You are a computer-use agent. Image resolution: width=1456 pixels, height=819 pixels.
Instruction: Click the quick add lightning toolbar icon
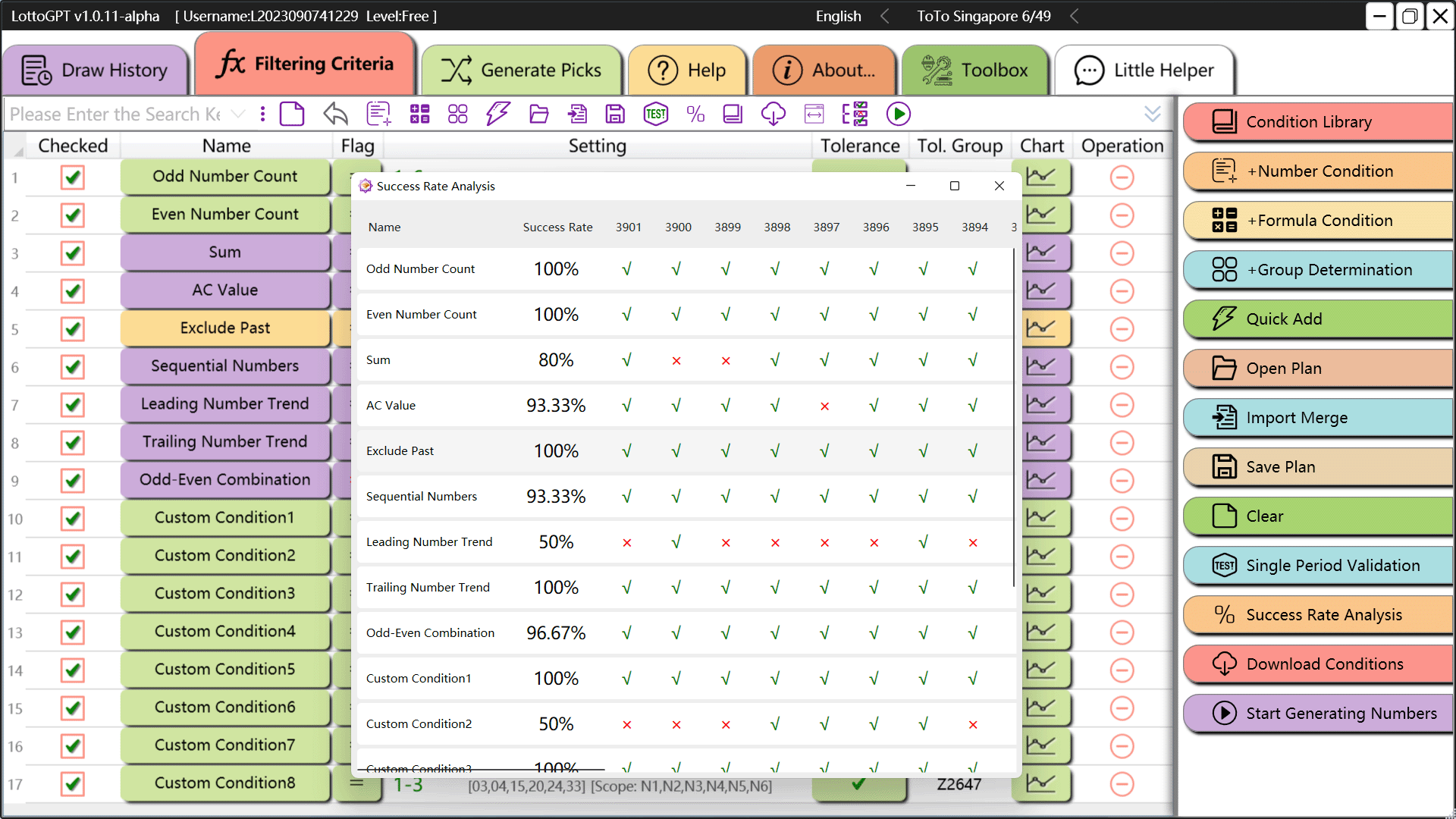coord(498,115)
